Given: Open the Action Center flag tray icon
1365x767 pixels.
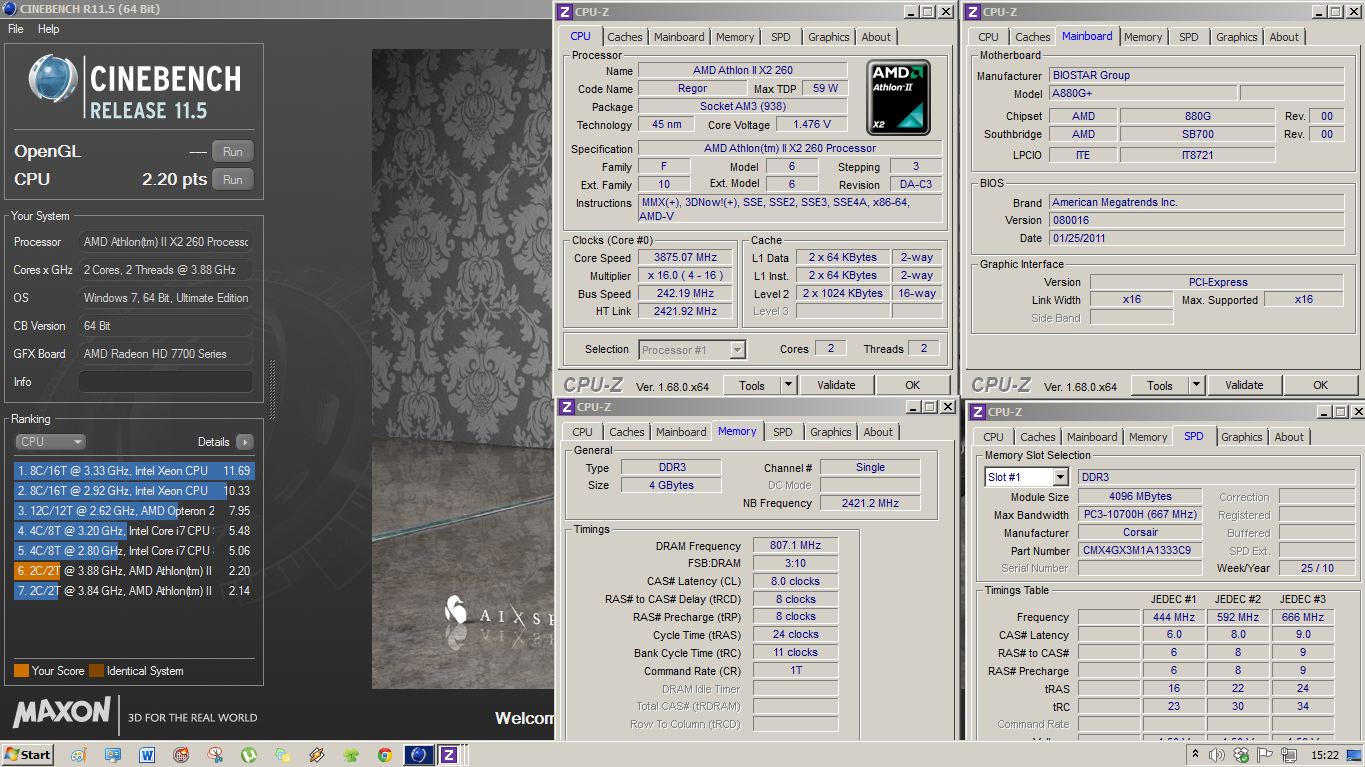Looking at the screenshot, I should click(x=1264, y=755).
